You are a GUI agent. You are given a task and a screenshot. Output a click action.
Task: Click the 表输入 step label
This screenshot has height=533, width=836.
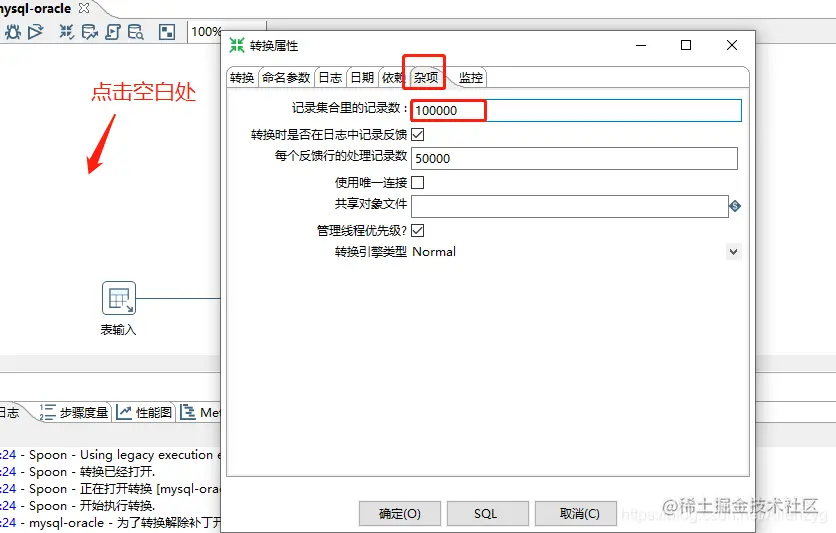(x=118, y=330)
